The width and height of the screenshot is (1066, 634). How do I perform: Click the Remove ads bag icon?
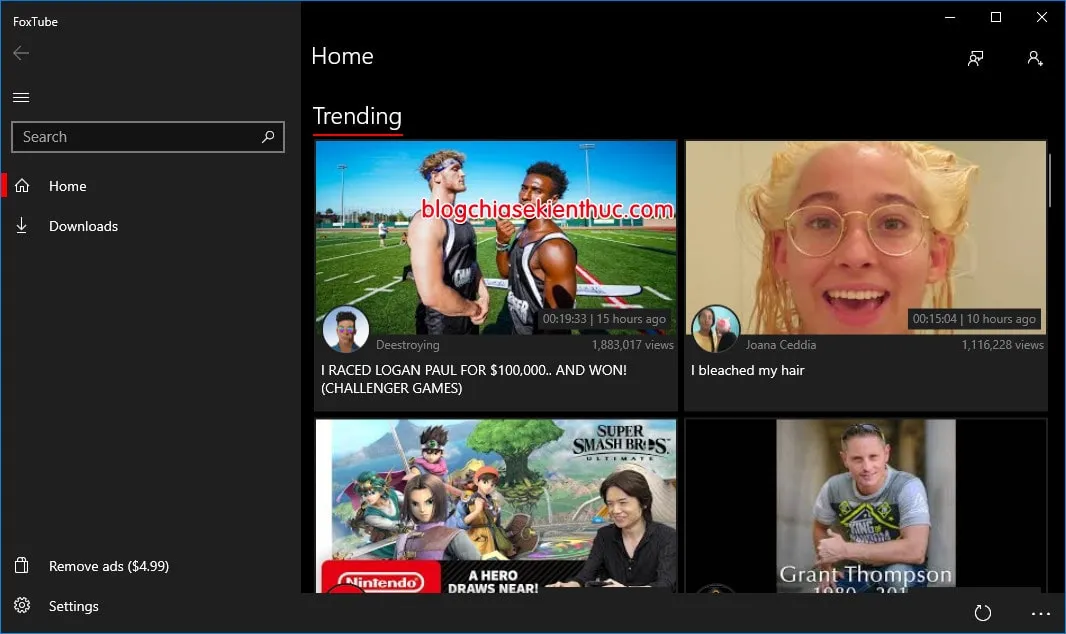pos(22,565)
